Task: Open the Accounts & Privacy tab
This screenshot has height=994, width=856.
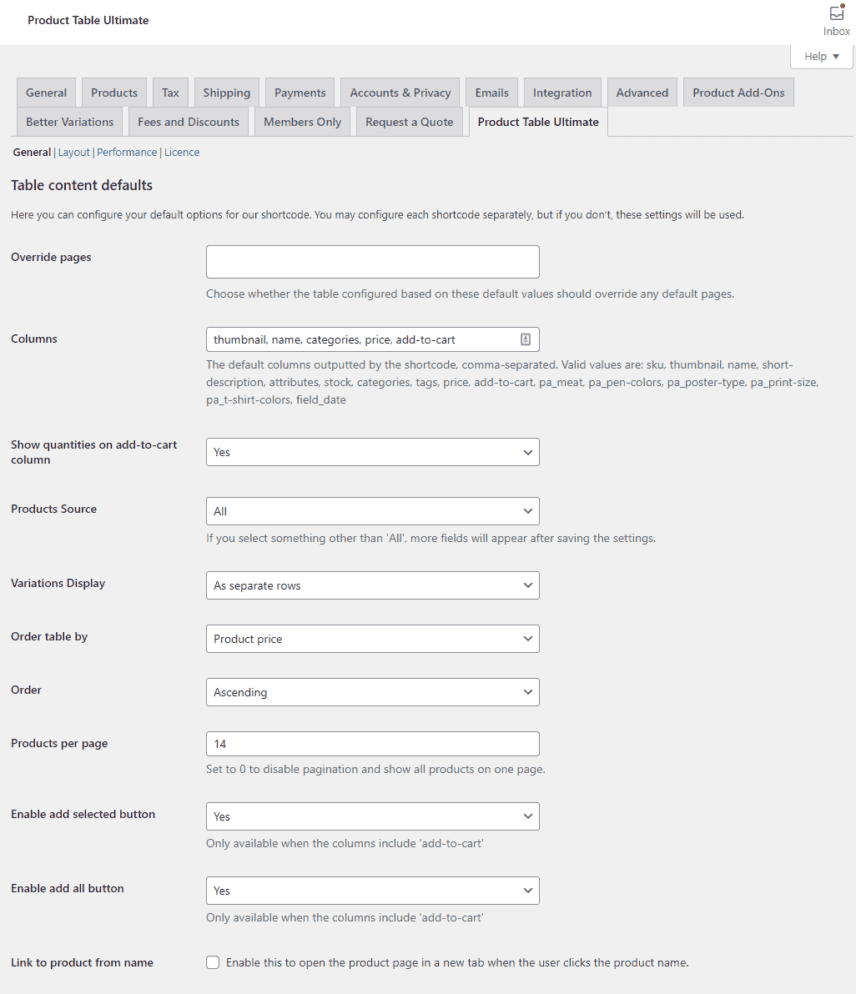Action: [399, 91]
